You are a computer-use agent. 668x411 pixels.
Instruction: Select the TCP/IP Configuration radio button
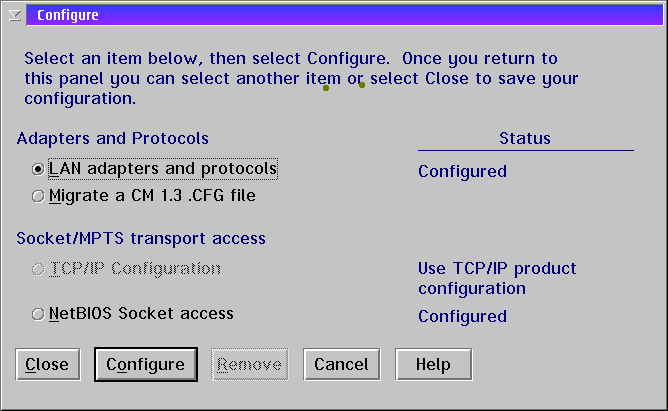tap(38, 269)
